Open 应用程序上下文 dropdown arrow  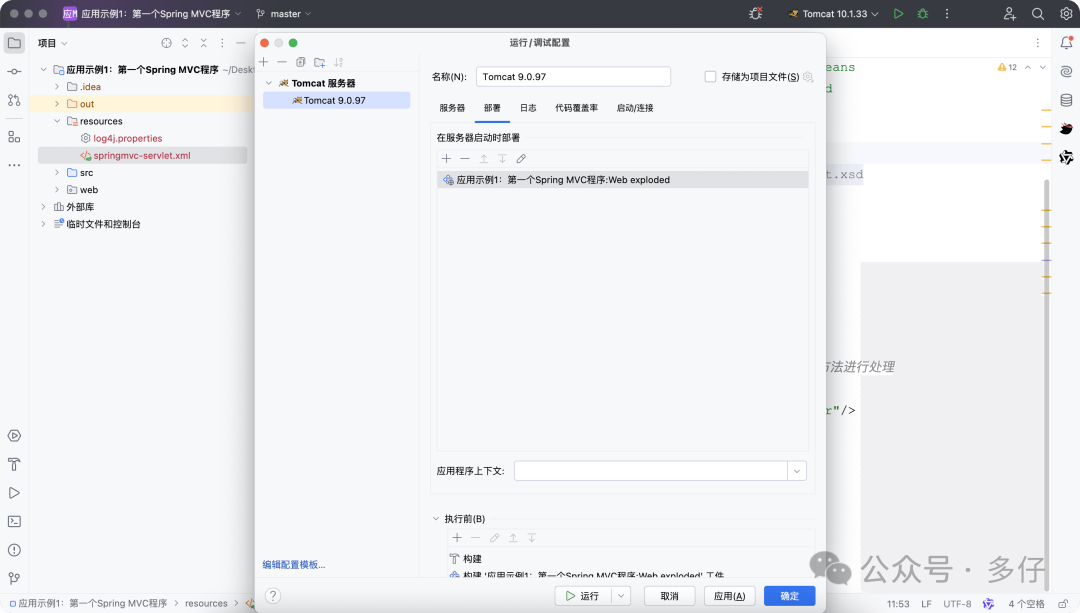(x=797, y=471)
